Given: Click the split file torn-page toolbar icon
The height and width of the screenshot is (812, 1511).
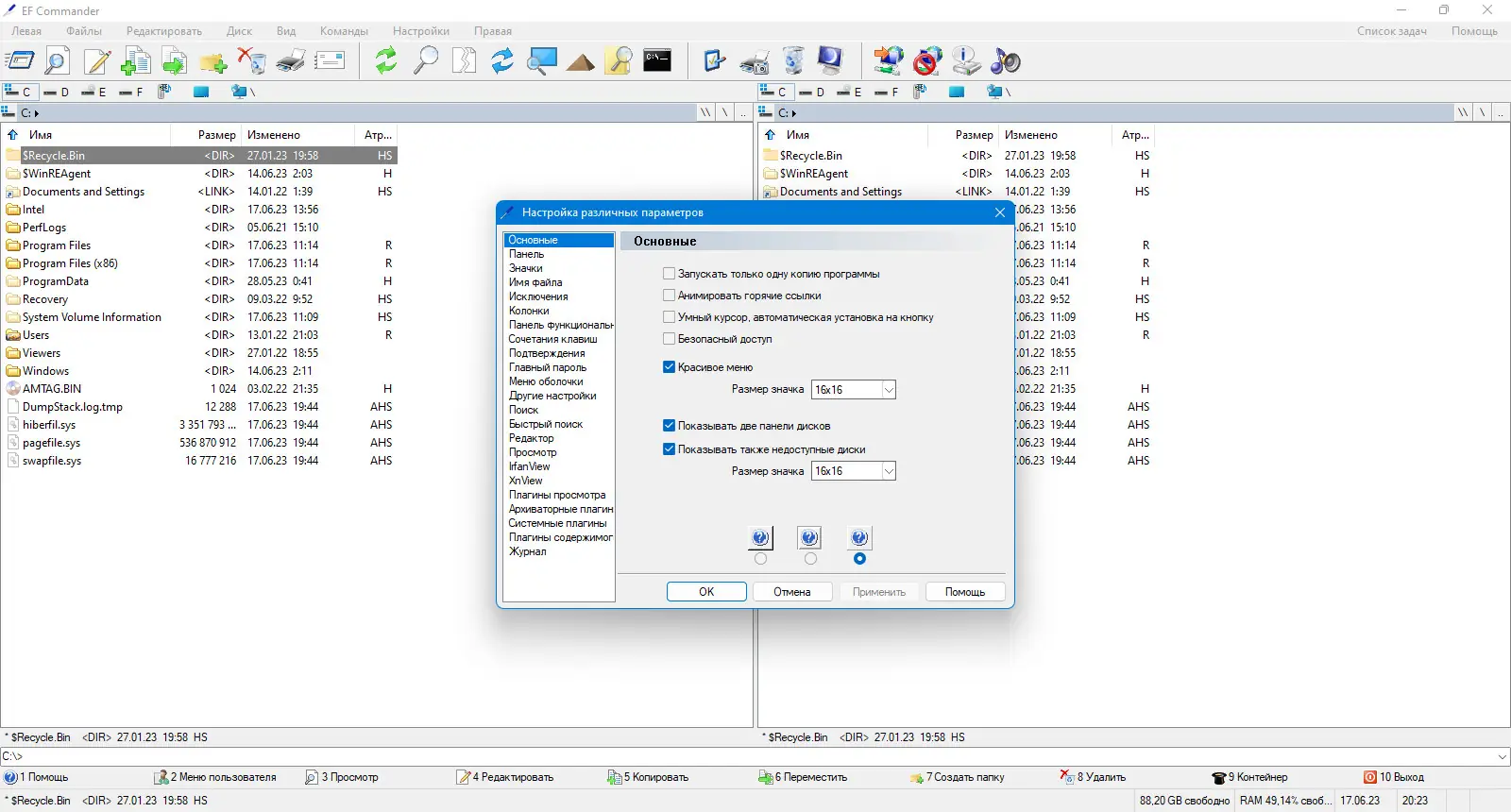Looking at the screenshot, I should pyautogui.click(x=465, y=61).
